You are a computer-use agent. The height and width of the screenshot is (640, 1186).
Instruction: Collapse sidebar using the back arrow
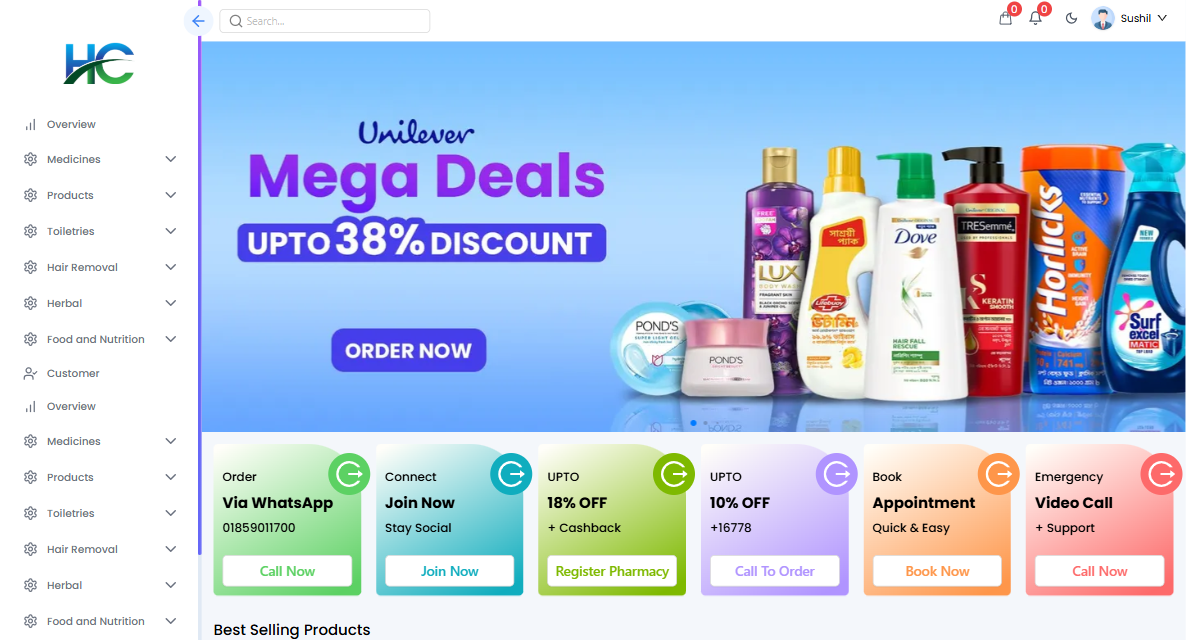pos(198,20)
